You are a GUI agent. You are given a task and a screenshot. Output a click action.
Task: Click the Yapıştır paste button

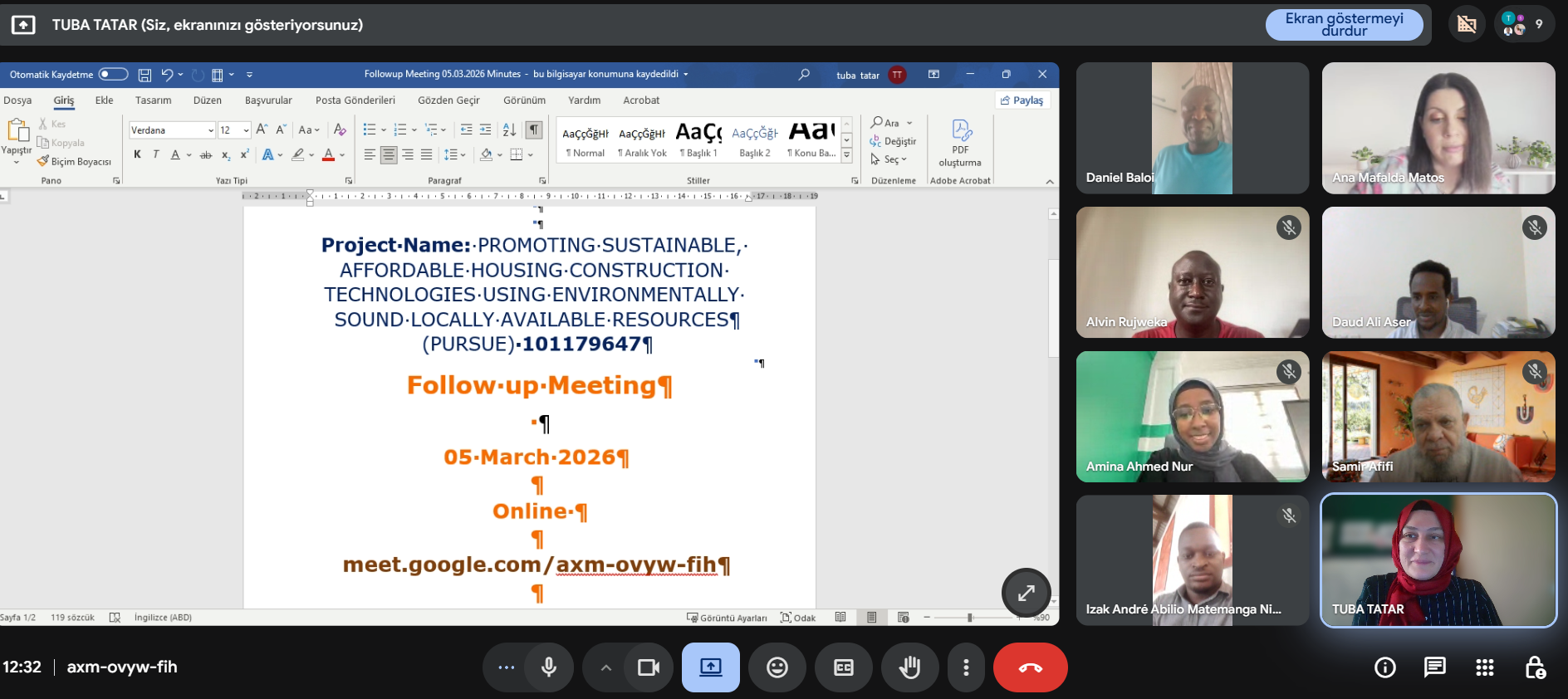[x=17, y=140]
